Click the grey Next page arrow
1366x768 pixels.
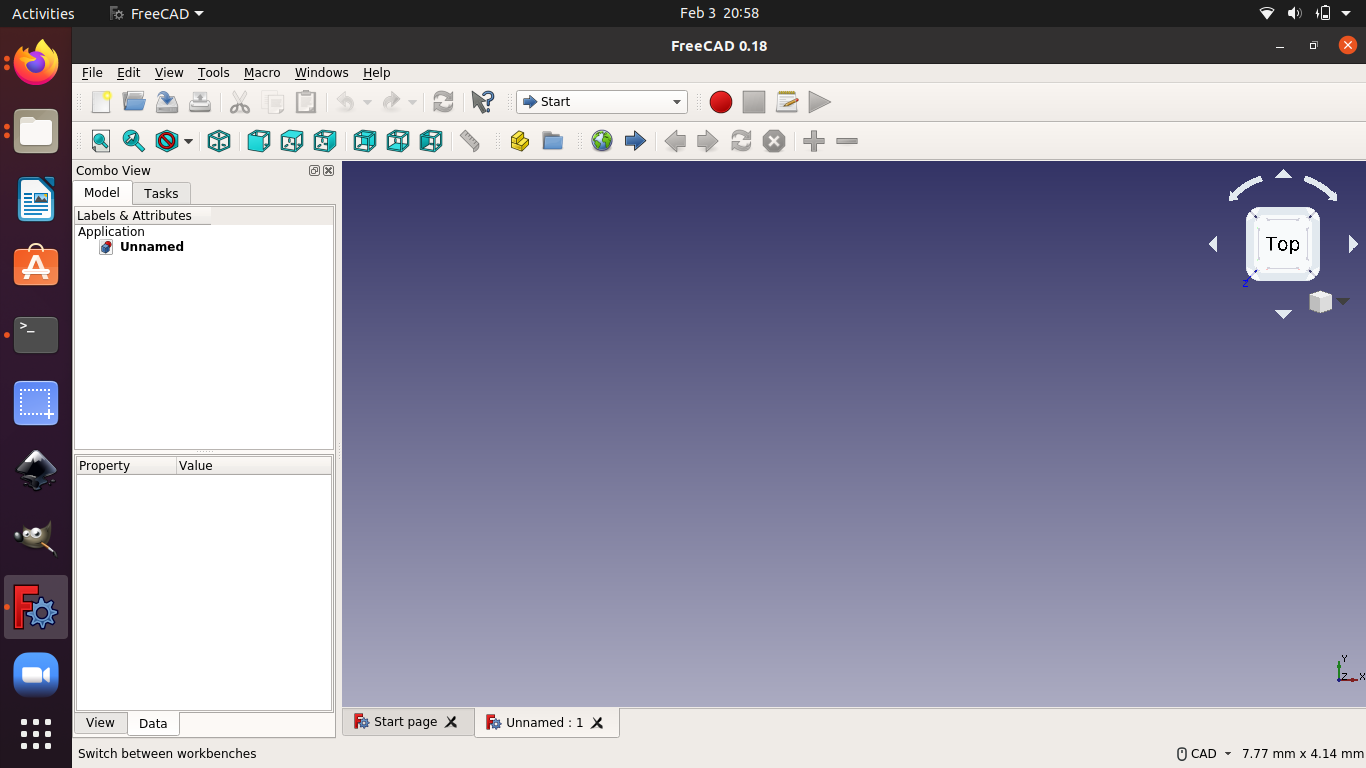[x=708, y=141]
